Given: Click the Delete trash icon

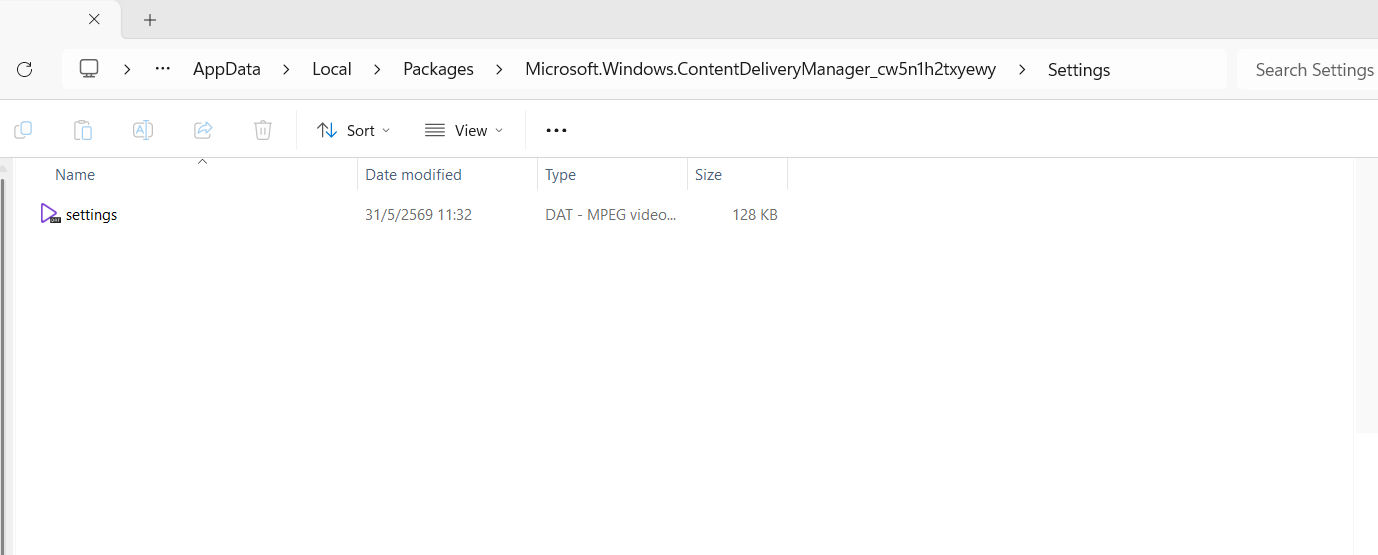Looking at the screenshot, I should pyautogui.click(x=263, y=130).
